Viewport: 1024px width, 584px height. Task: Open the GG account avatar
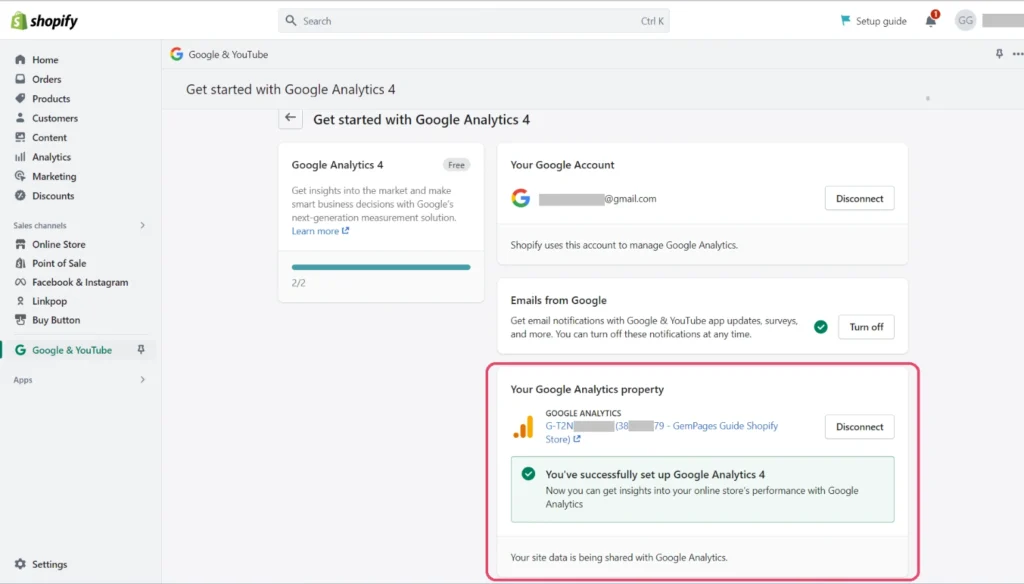point(965,21)
